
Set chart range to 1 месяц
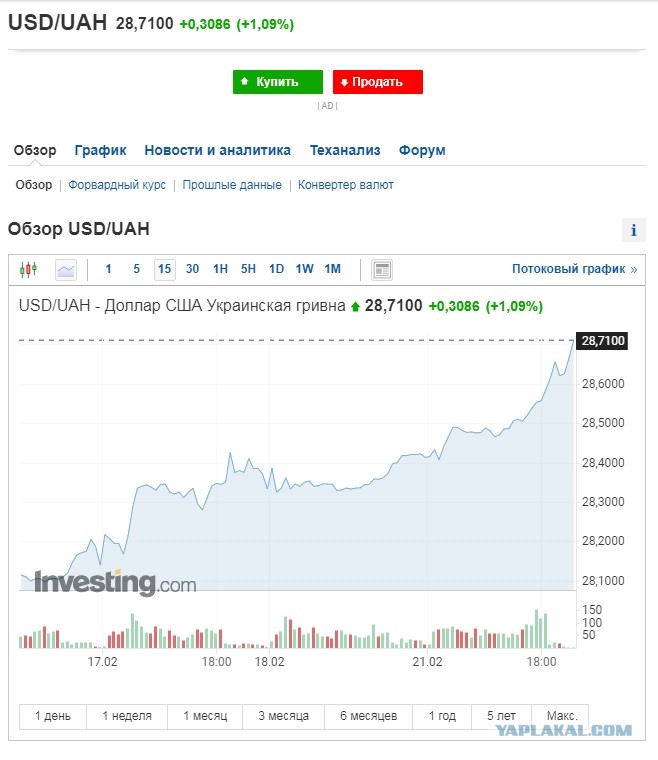pos(205,716)
